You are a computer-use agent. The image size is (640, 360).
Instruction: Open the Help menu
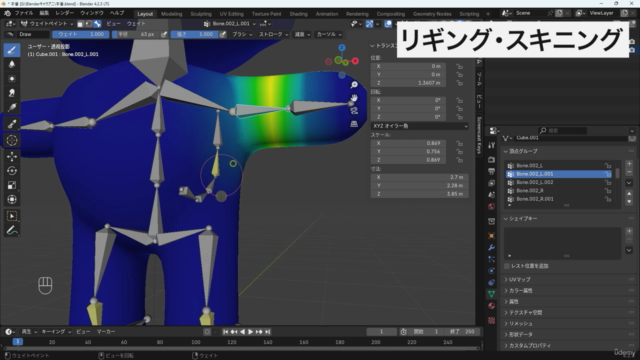point(117,13)
